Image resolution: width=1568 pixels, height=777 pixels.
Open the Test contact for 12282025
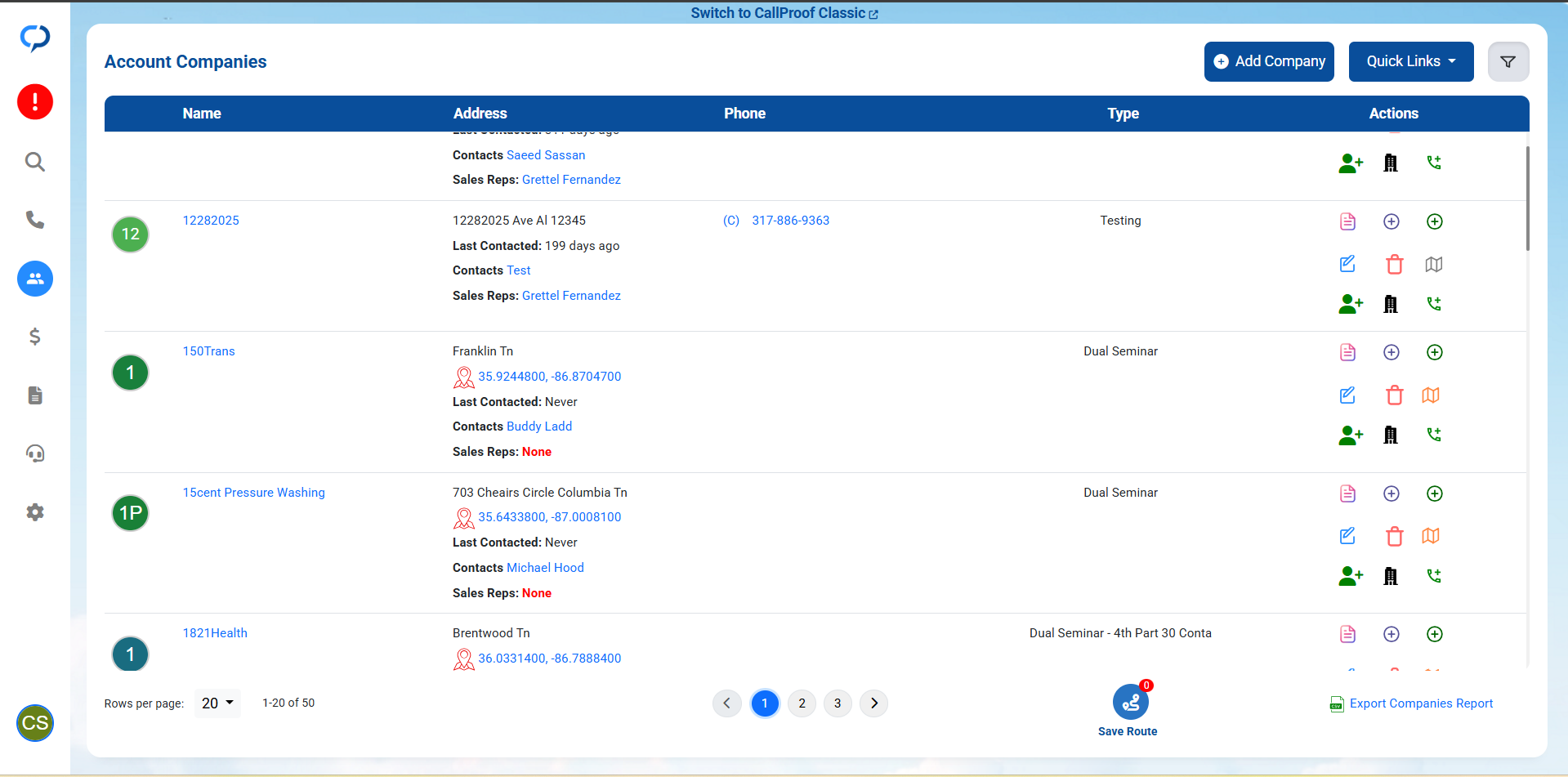point(518,270)
